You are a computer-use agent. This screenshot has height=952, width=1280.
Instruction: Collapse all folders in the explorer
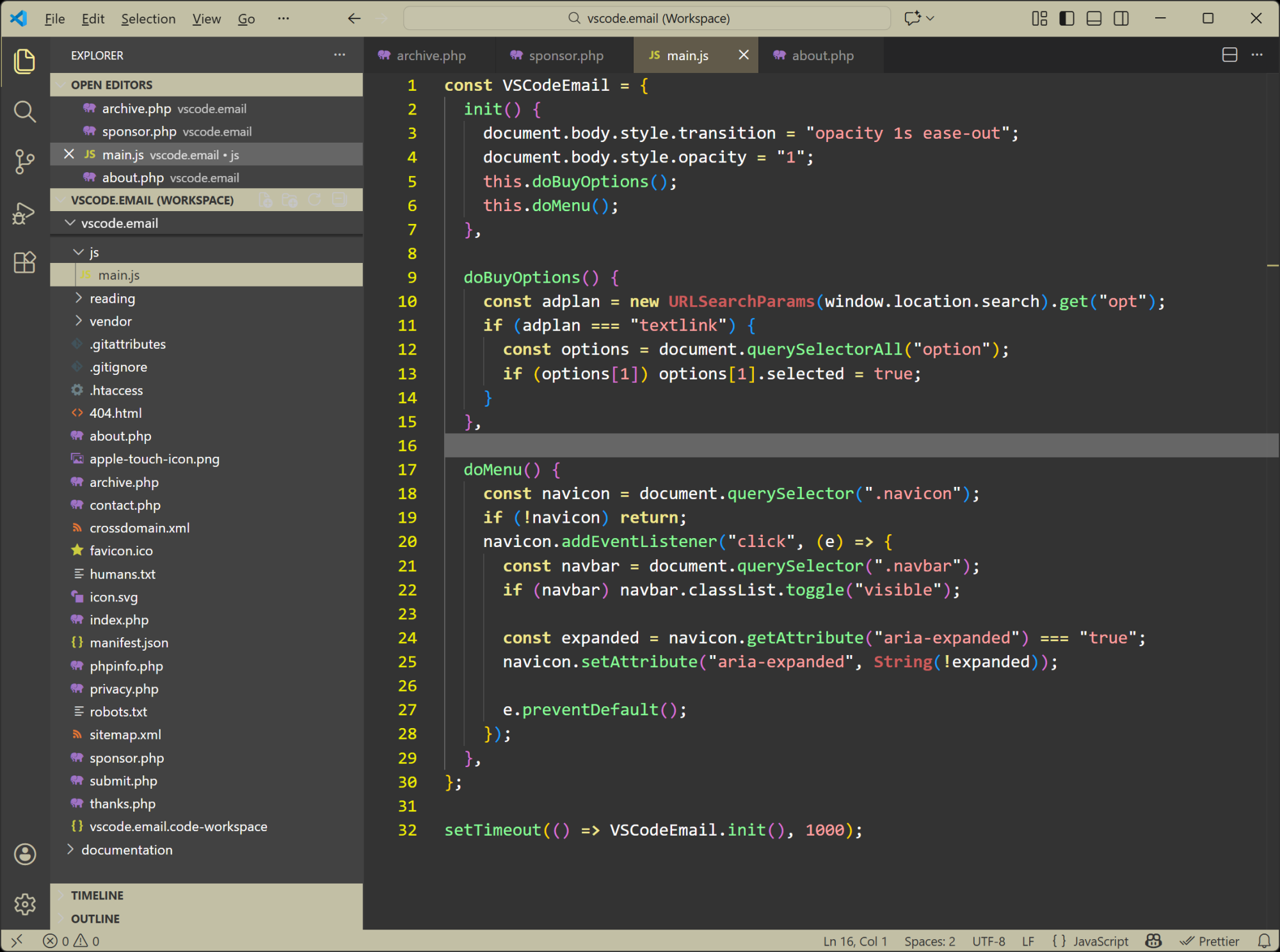[338, 200]
